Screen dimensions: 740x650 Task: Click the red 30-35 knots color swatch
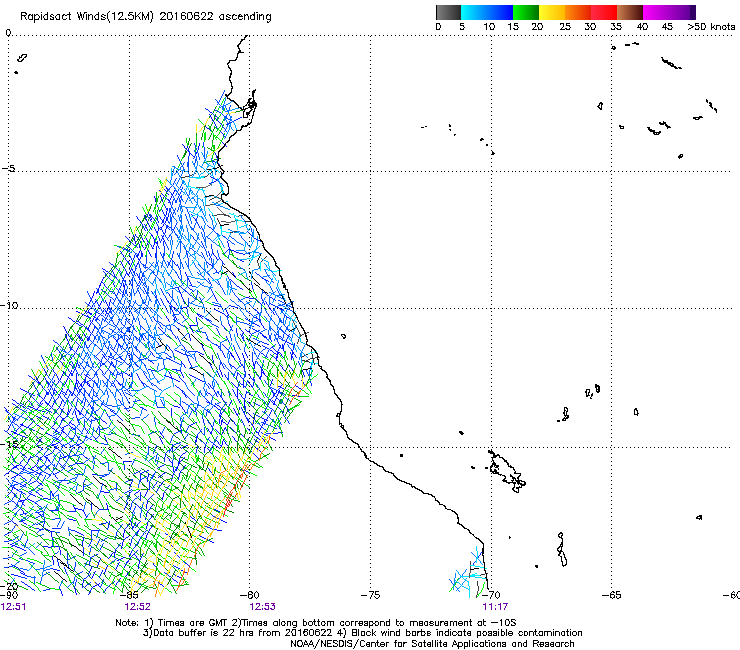point(604,12)
